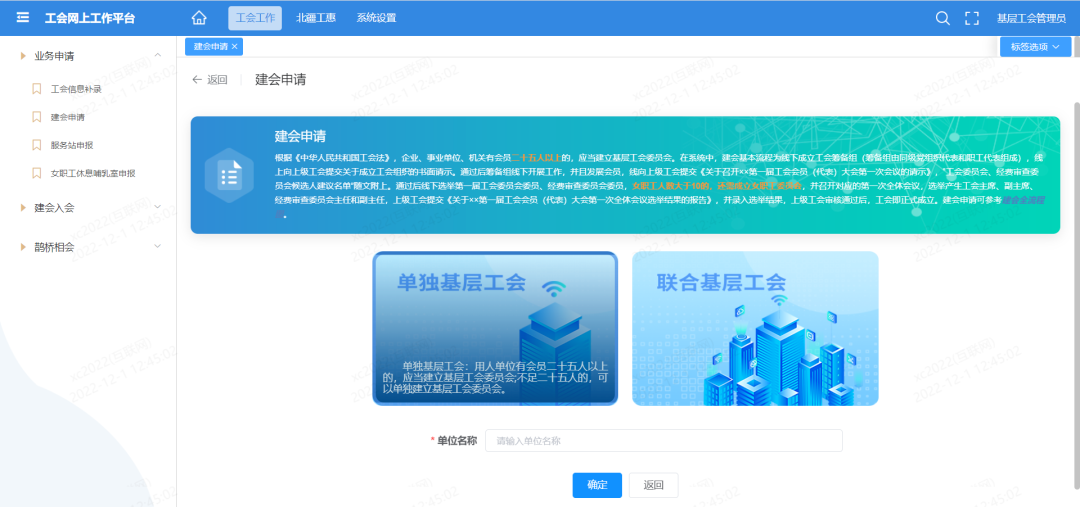Open 系统设置 top menu
Viewport: 1080px width, 507px height.
[376, 18]
